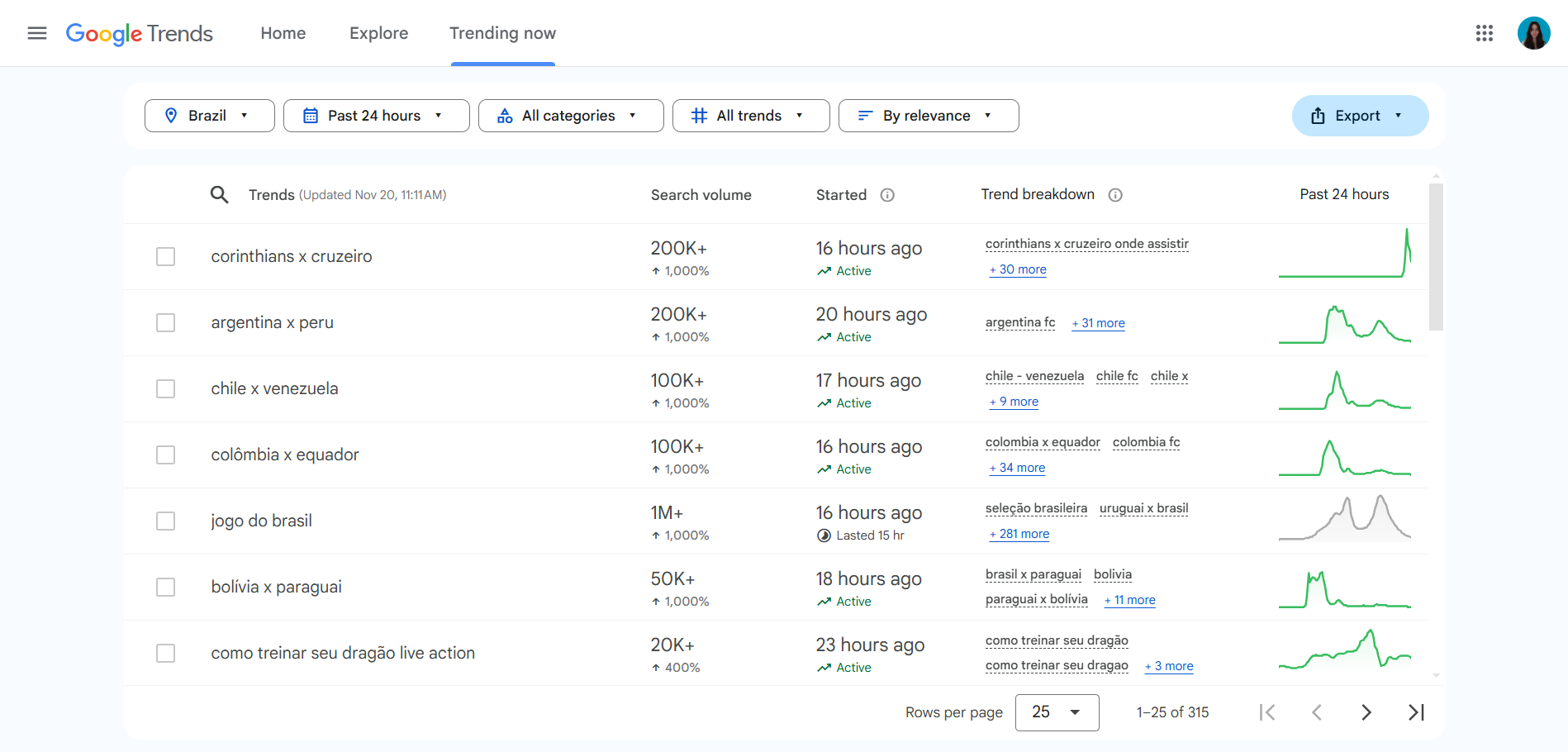Viewport: 1568px width, 752px height.
Task: Open 'como treinar seu dragão live action' trend
Action: (343, 653)
